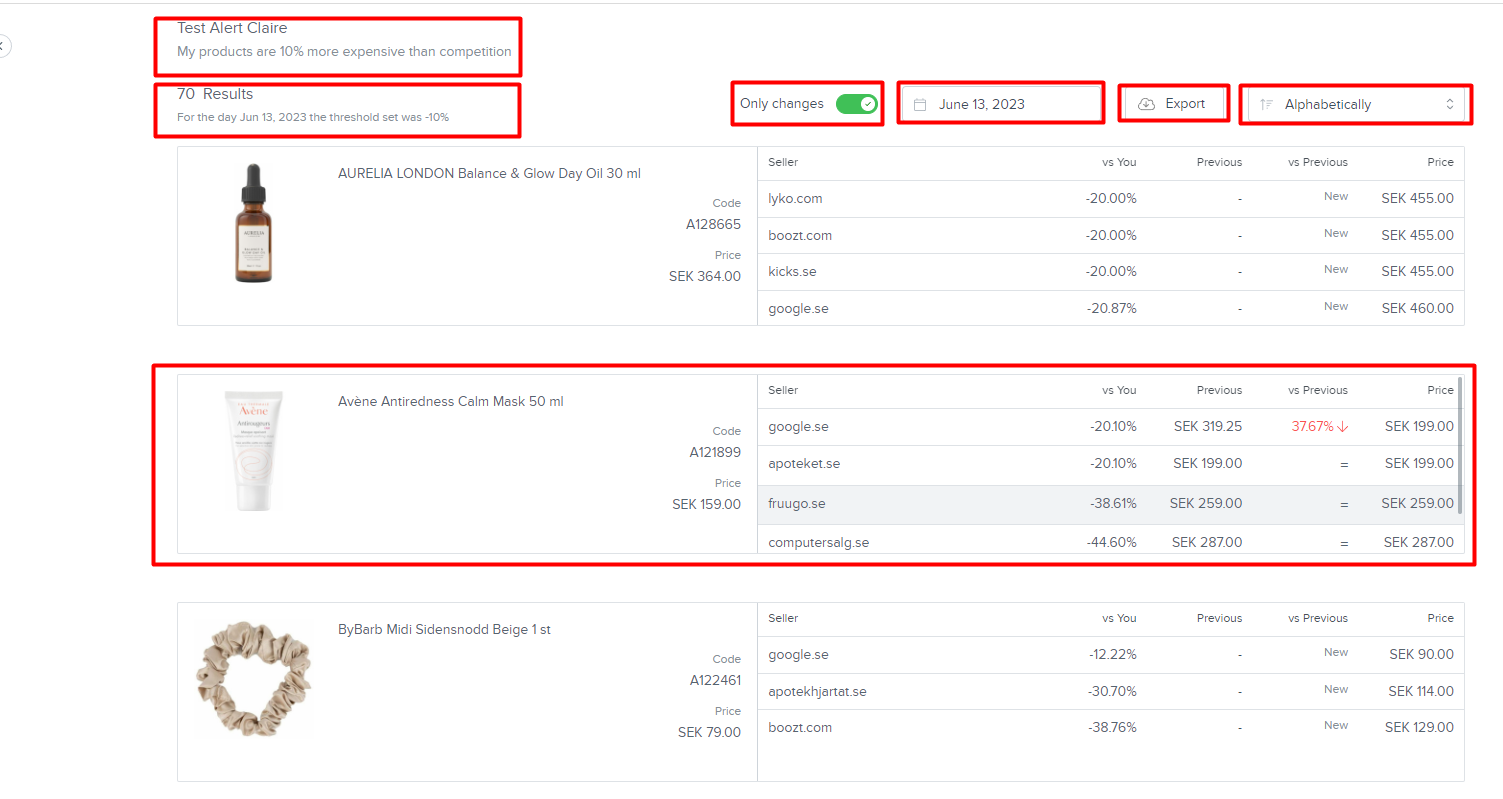Open the Avène Antiredness Calm Mask title
Viewport: 1503px width, 799px height.
(x=450, y=402)
